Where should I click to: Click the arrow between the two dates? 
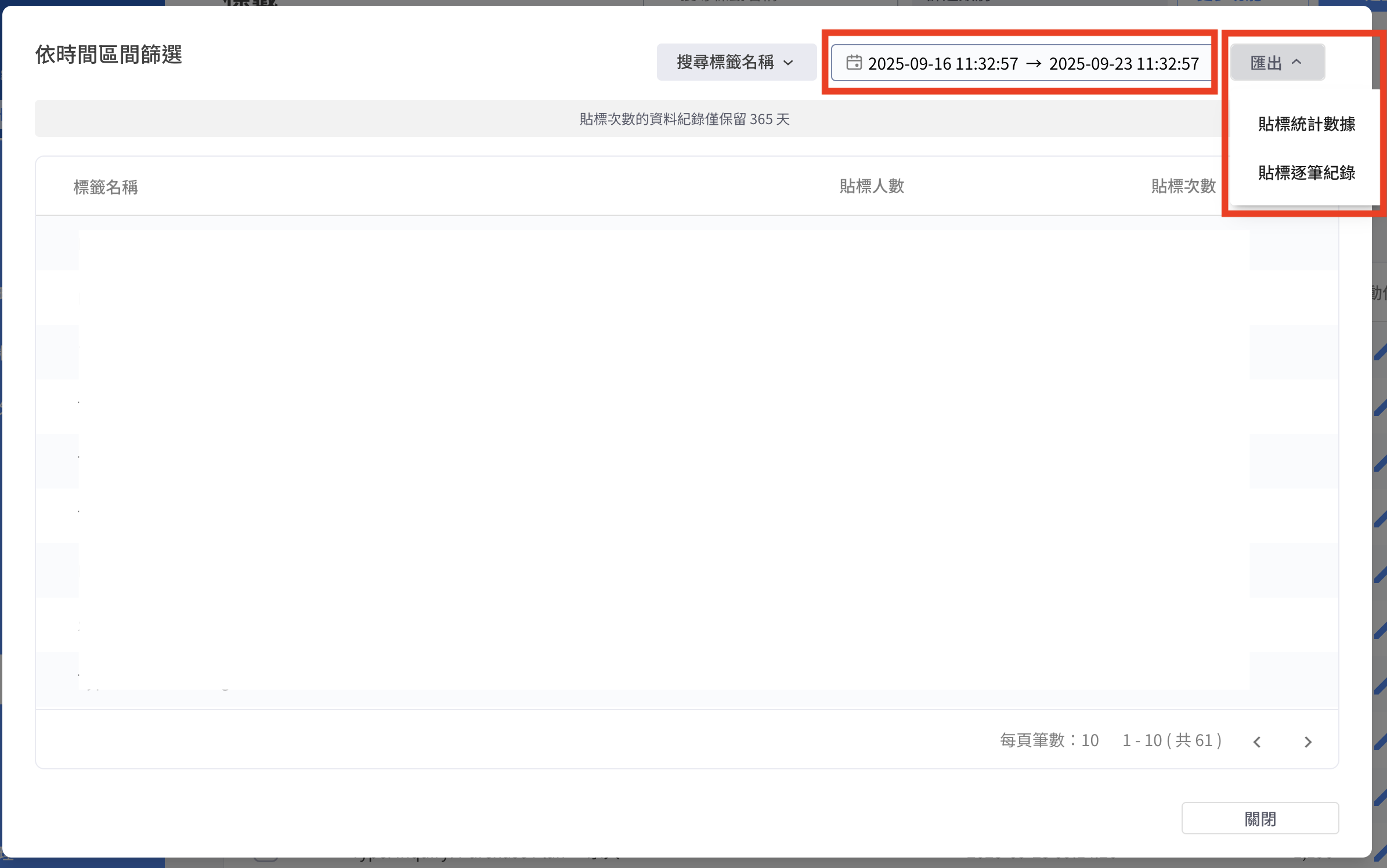1033,63
